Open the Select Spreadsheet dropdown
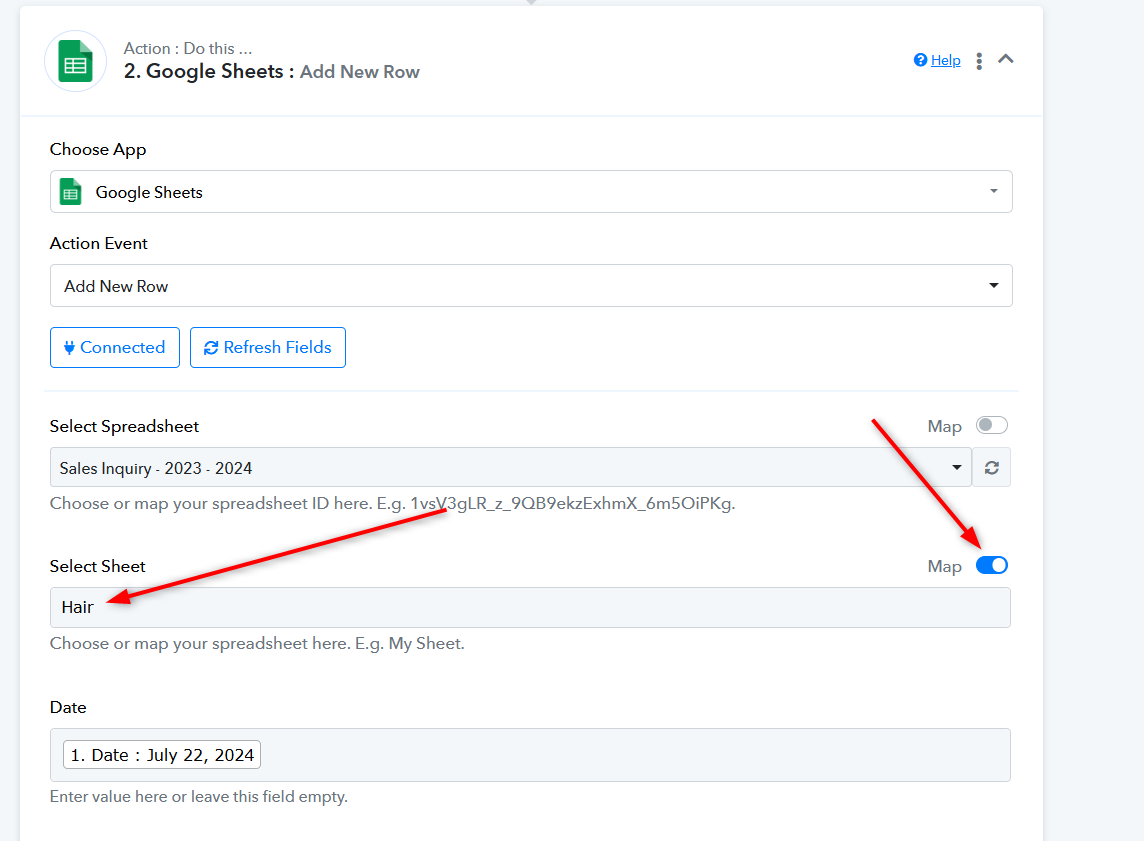 click(x=510, y=468)
